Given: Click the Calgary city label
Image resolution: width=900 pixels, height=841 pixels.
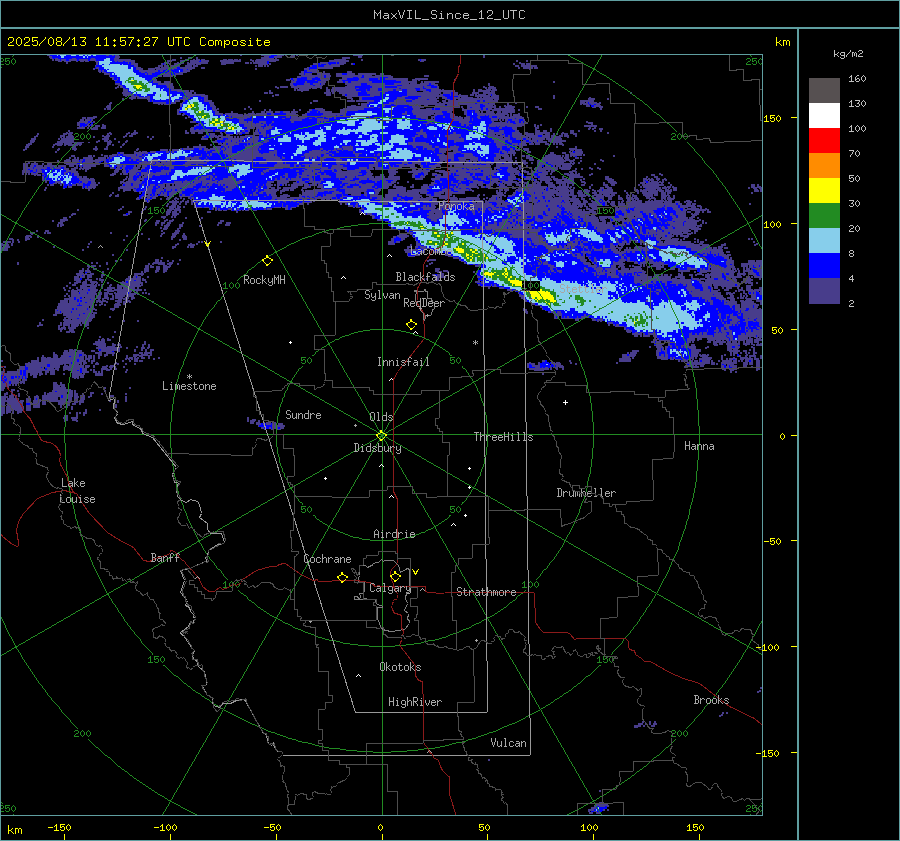Looking at the screenshot, I should click(390, 588).
